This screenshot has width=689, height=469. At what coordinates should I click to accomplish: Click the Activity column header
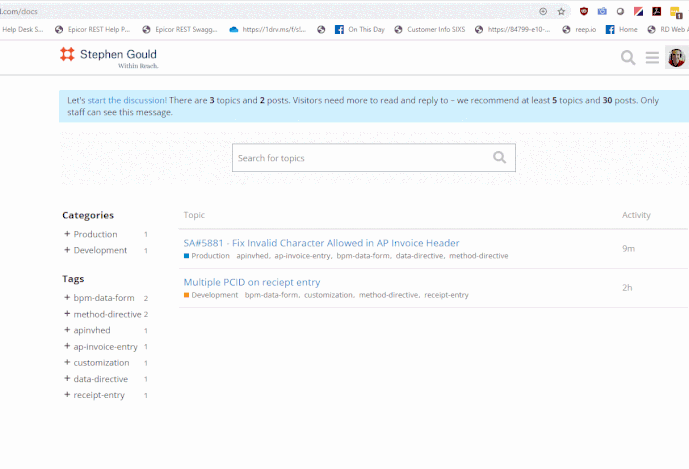click(636, 215)
